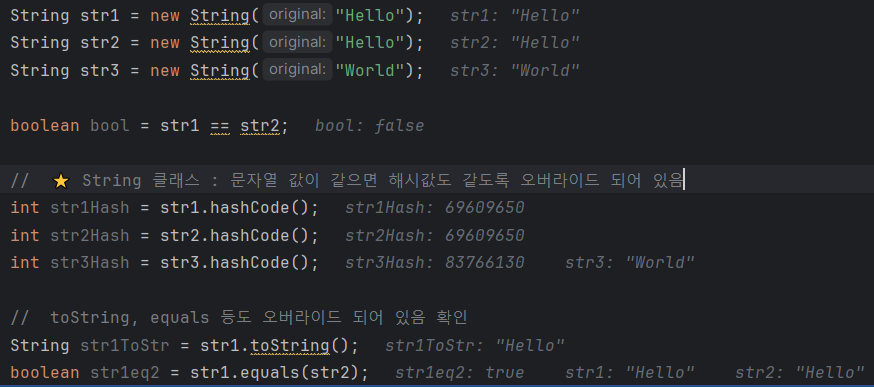Click the underlined str2 operand in the comparison
The width and height of the screenshot is (874, 387).
(x=260, y=126)
